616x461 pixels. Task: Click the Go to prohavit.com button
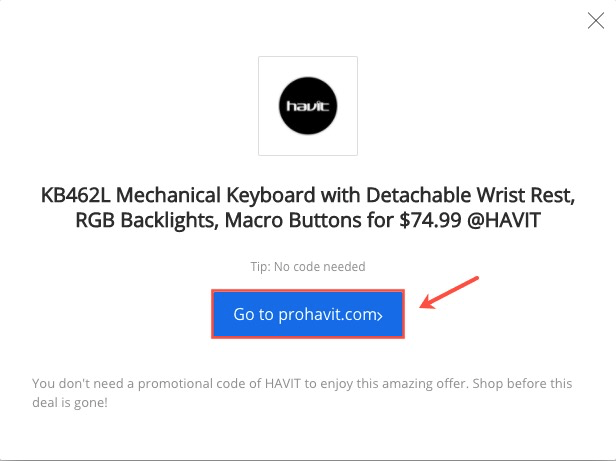click(x=308, y=314)
